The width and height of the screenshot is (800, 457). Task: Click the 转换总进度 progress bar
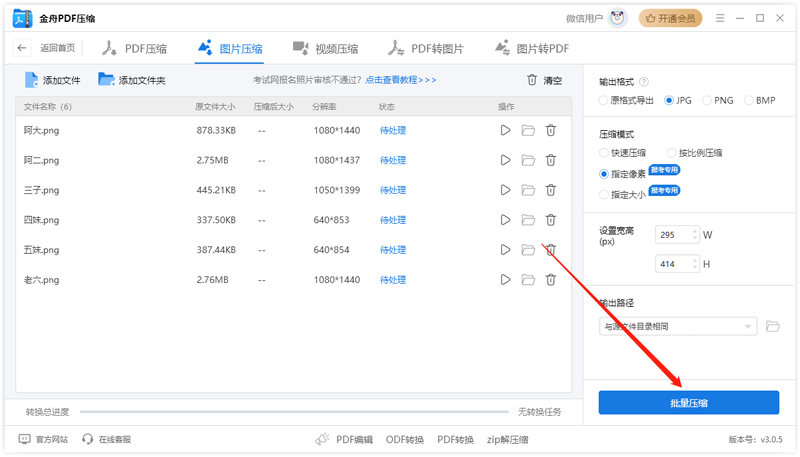(x=294, y=412)
